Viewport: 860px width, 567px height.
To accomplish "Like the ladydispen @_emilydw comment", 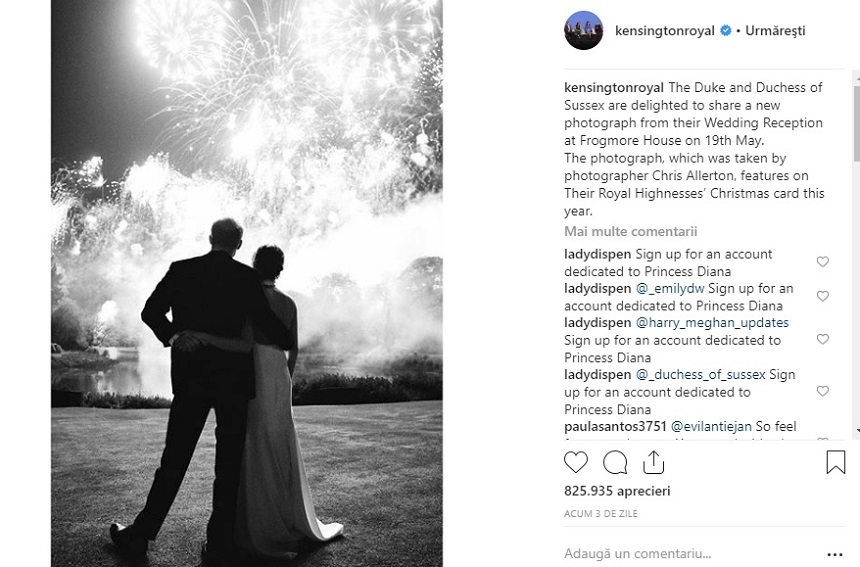I will (x=822, y=296).
